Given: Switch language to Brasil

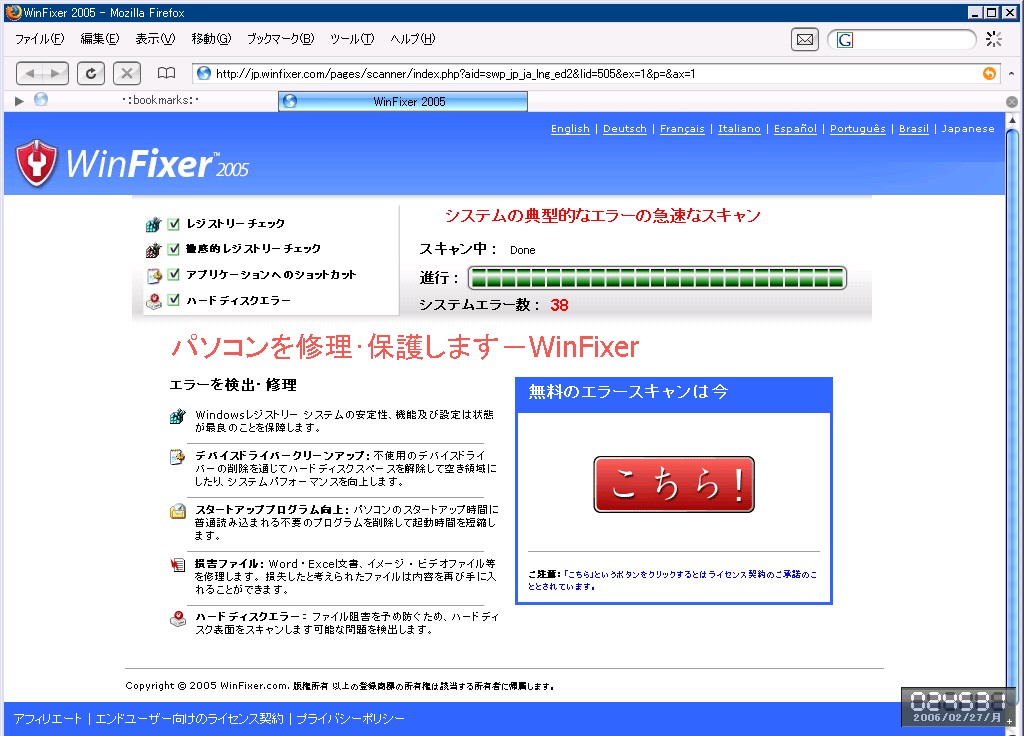Looking at the screenshot, I should 913,129.
